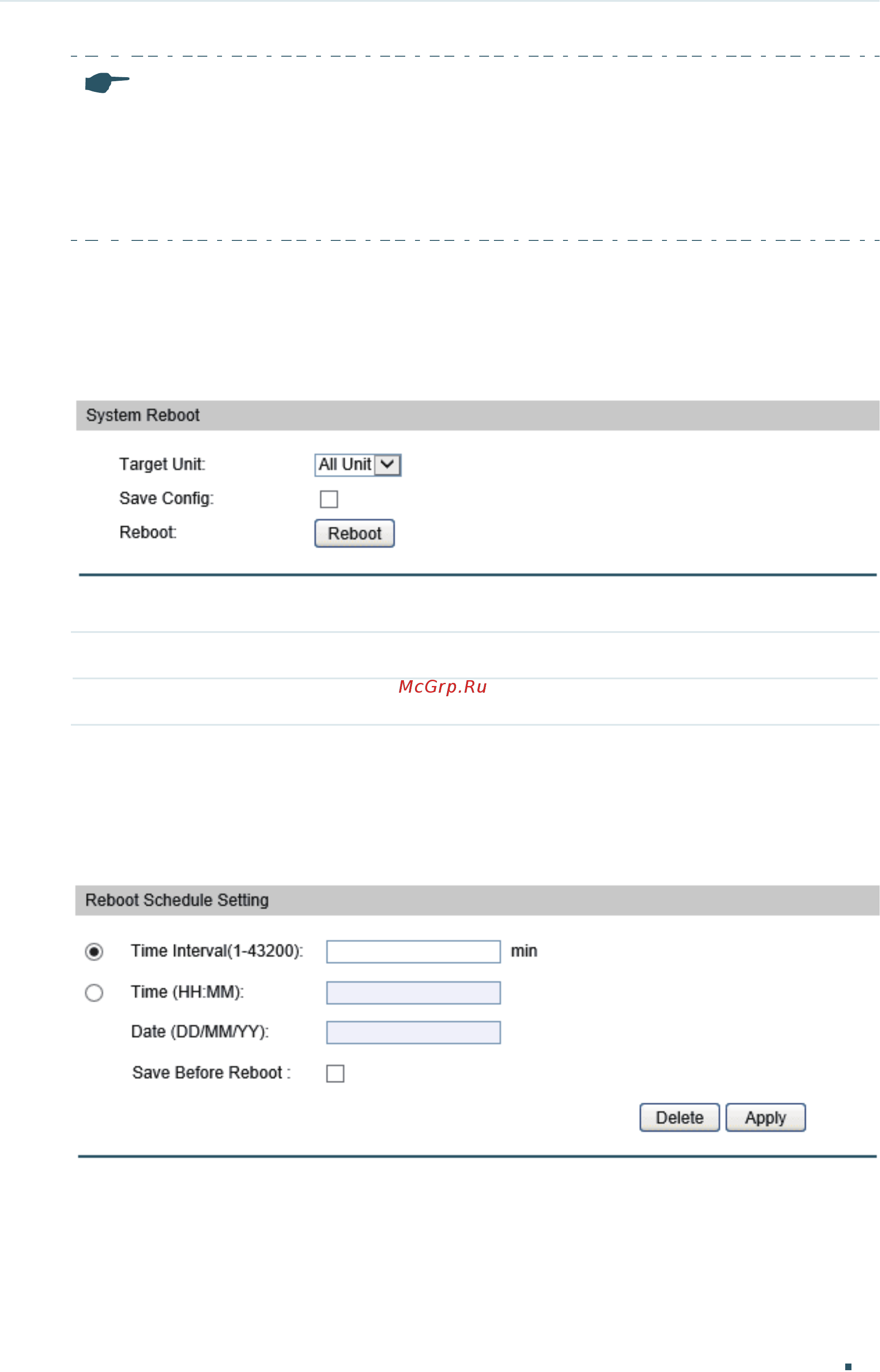The image size is (880, 1372).
Task: Click the Delete button
Action: (x=679, y=1118)
